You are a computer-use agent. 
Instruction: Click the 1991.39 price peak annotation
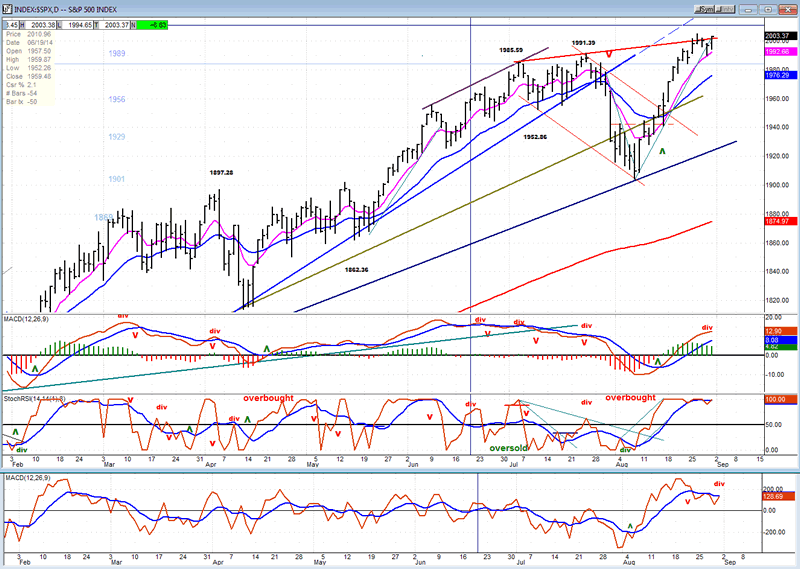586,43
